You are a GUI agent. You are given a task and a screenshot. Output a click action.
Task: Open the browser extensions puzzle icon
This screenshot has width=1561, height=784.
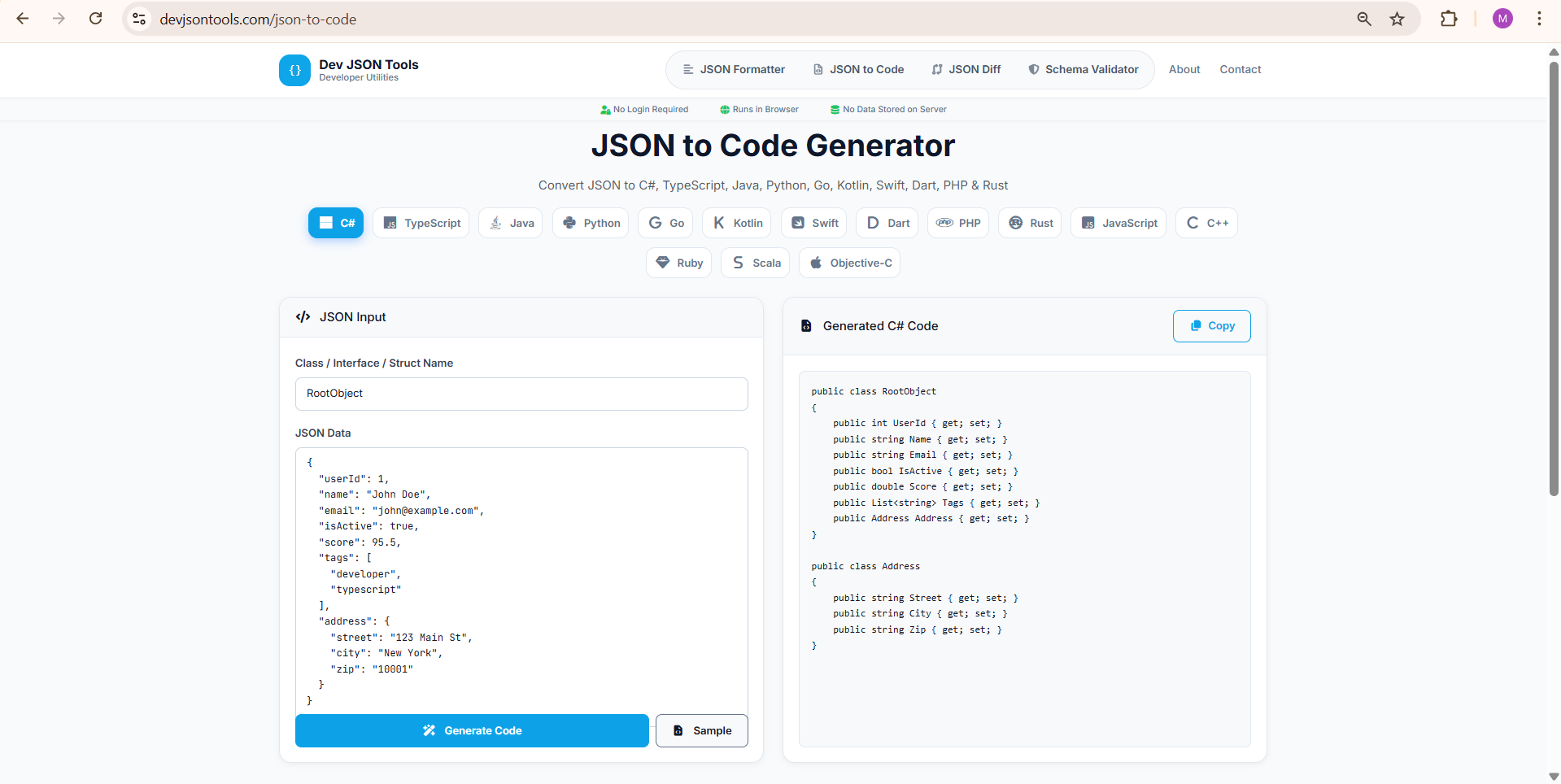1450,19
